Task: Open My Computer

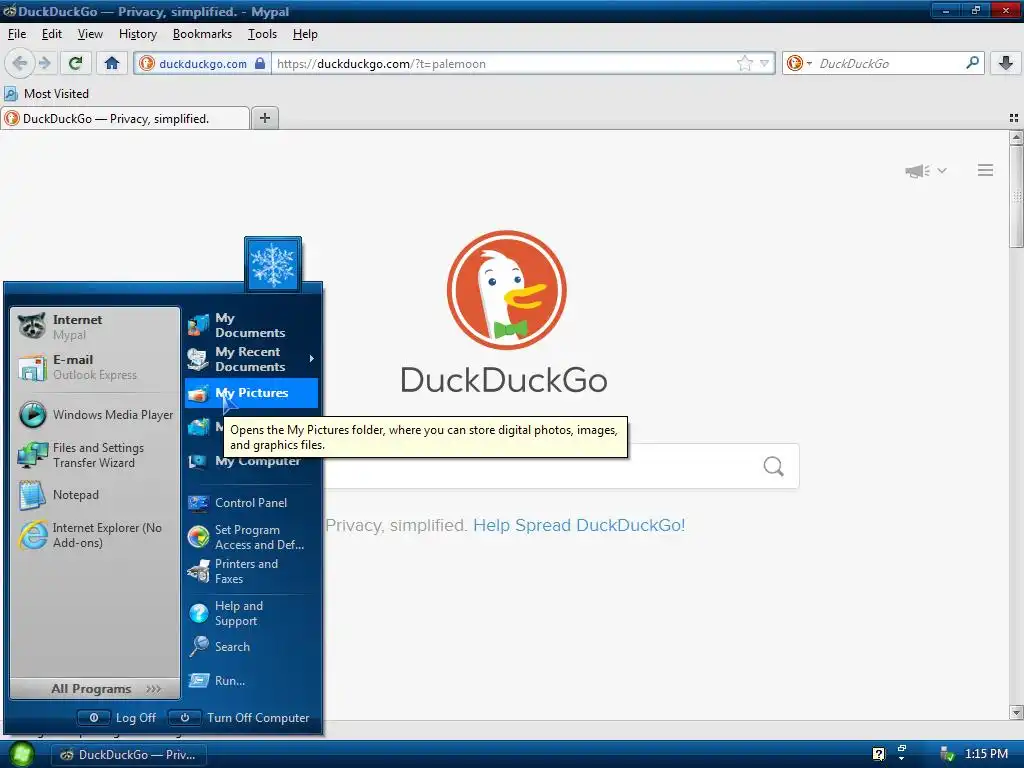Action: (251, 462)
